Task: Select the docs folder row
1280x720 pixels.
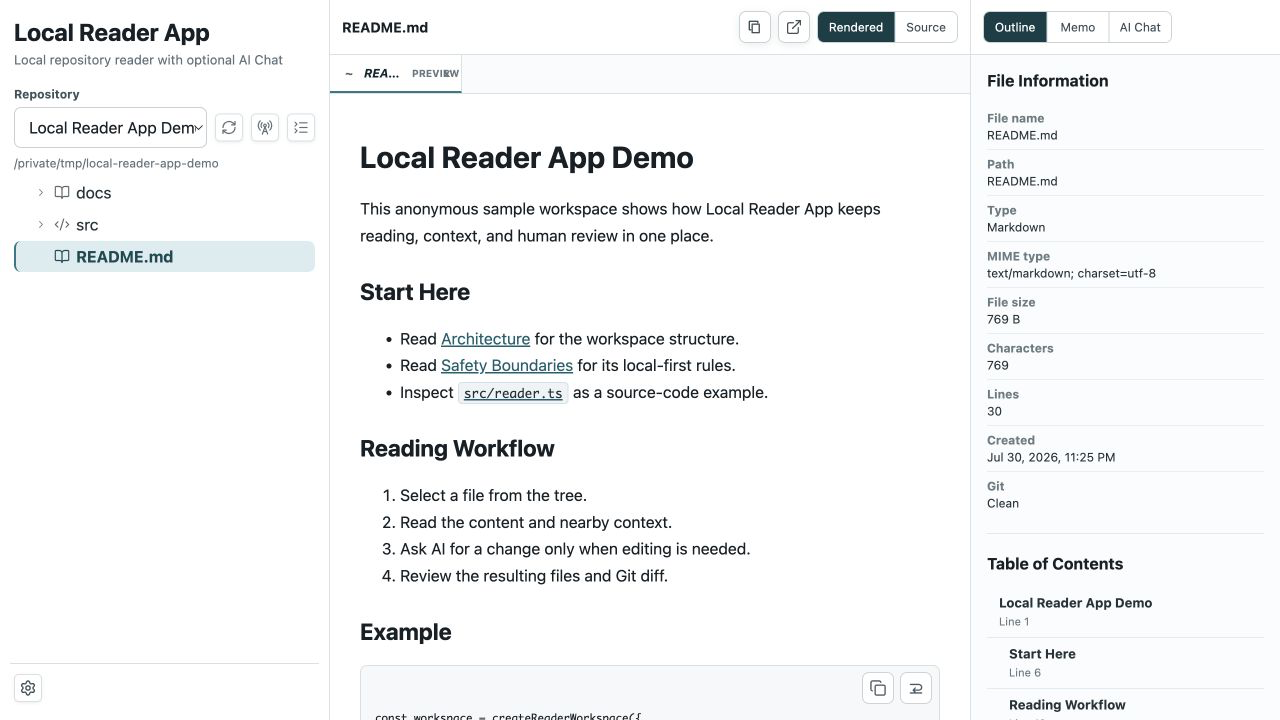Action: [x=165, y=192]
